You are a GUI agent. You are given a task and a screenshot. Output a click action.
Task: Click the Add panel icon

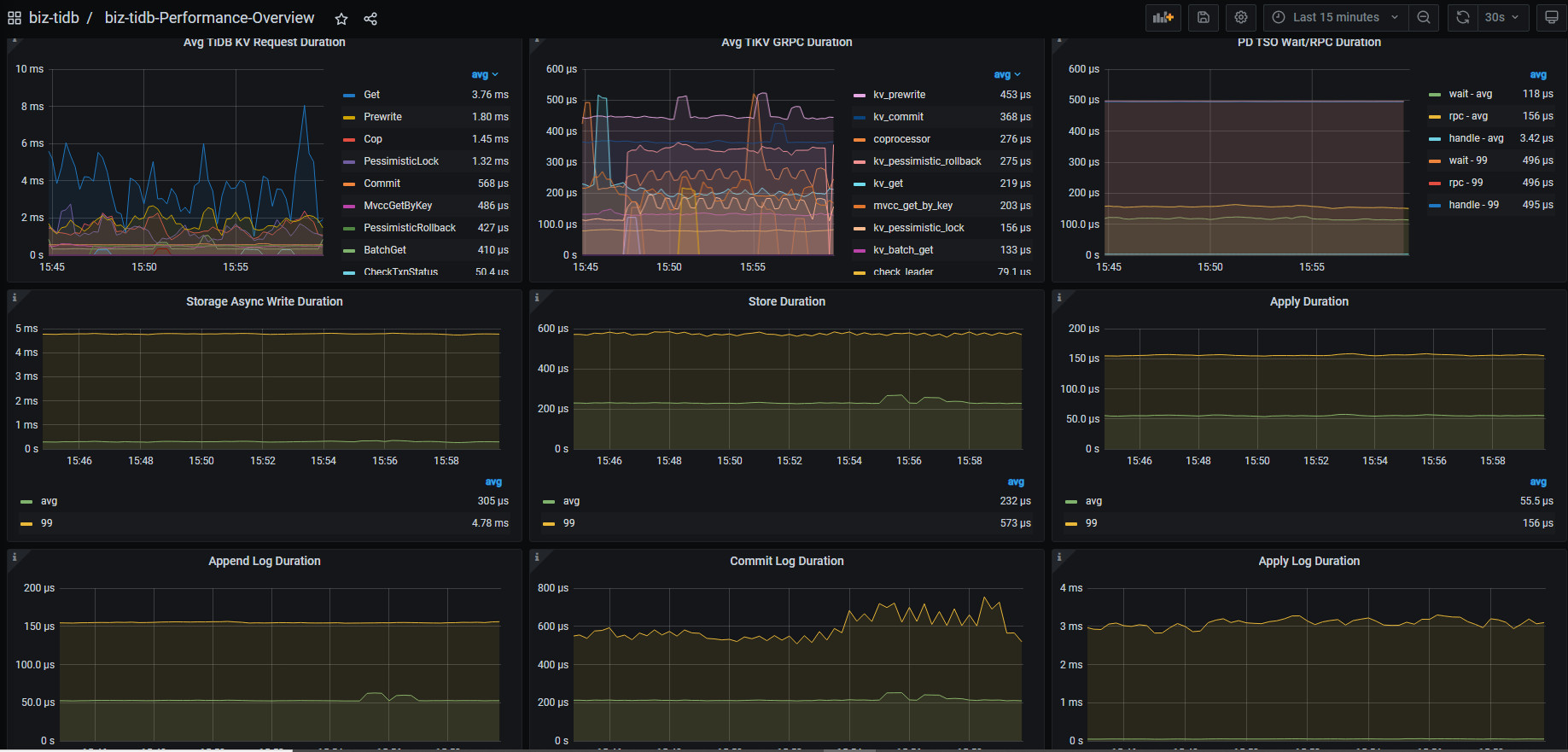(1163, 17)
